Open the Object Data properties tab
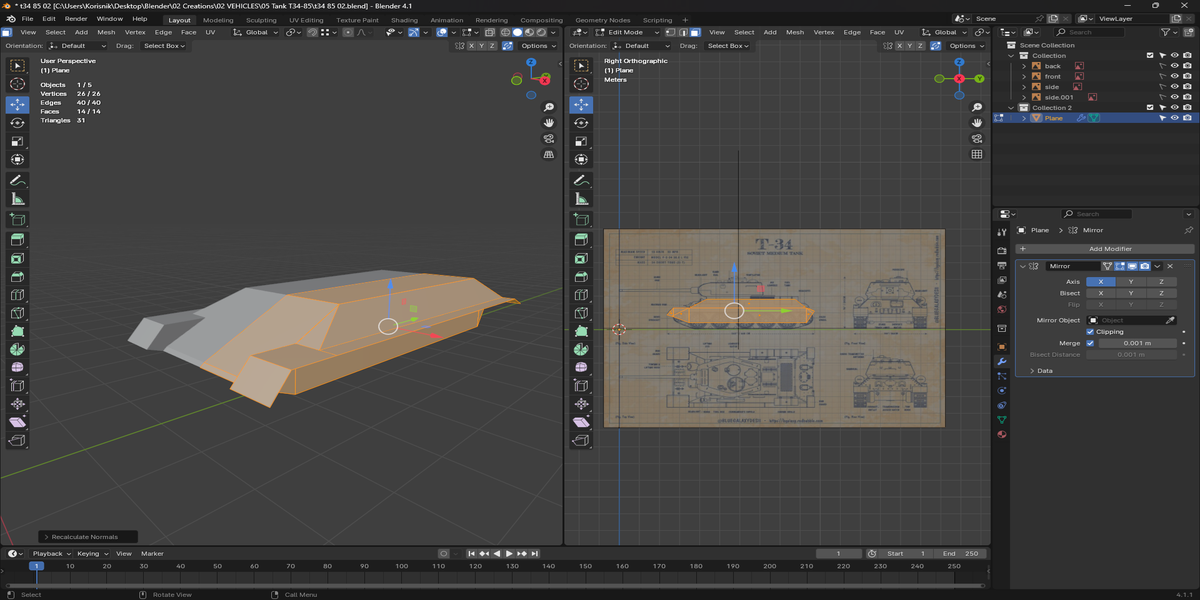Screen dimensions: 1200x600 (1001, 419)
